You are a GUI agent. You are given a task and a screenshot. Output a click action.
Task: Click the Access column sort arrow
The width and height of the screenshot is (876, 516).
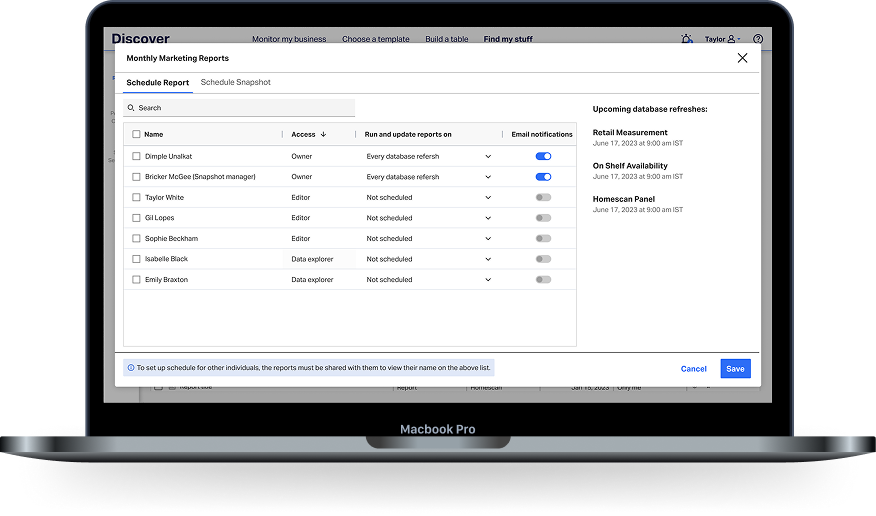(x=323, y=134)
